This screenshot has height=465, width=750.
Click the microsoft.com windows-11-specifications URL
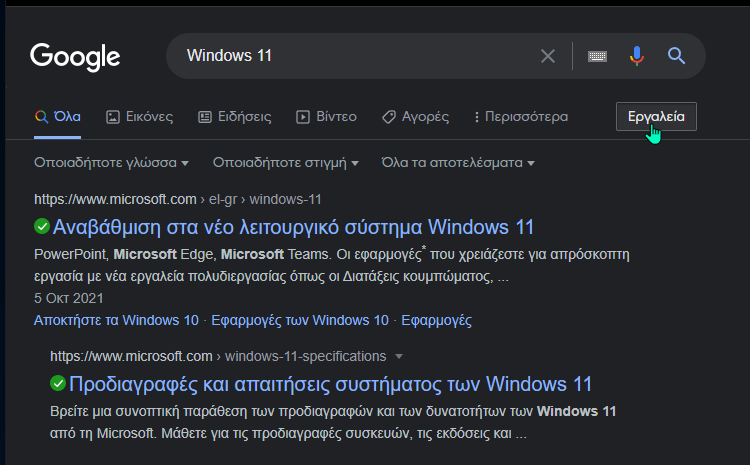tap(218, 356)
